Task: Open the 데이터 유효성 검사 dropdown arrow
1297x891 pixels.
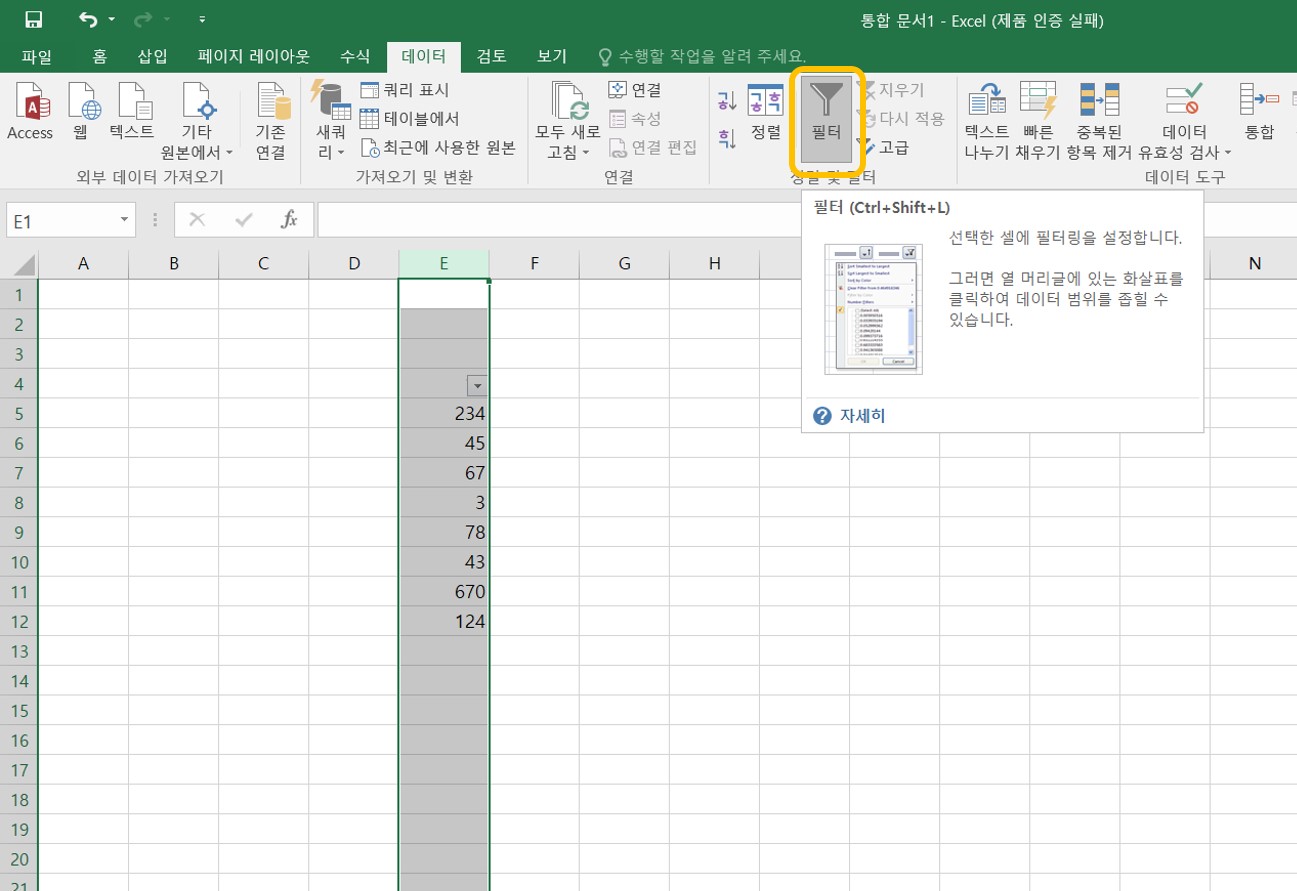Action: click(1228, 152)
